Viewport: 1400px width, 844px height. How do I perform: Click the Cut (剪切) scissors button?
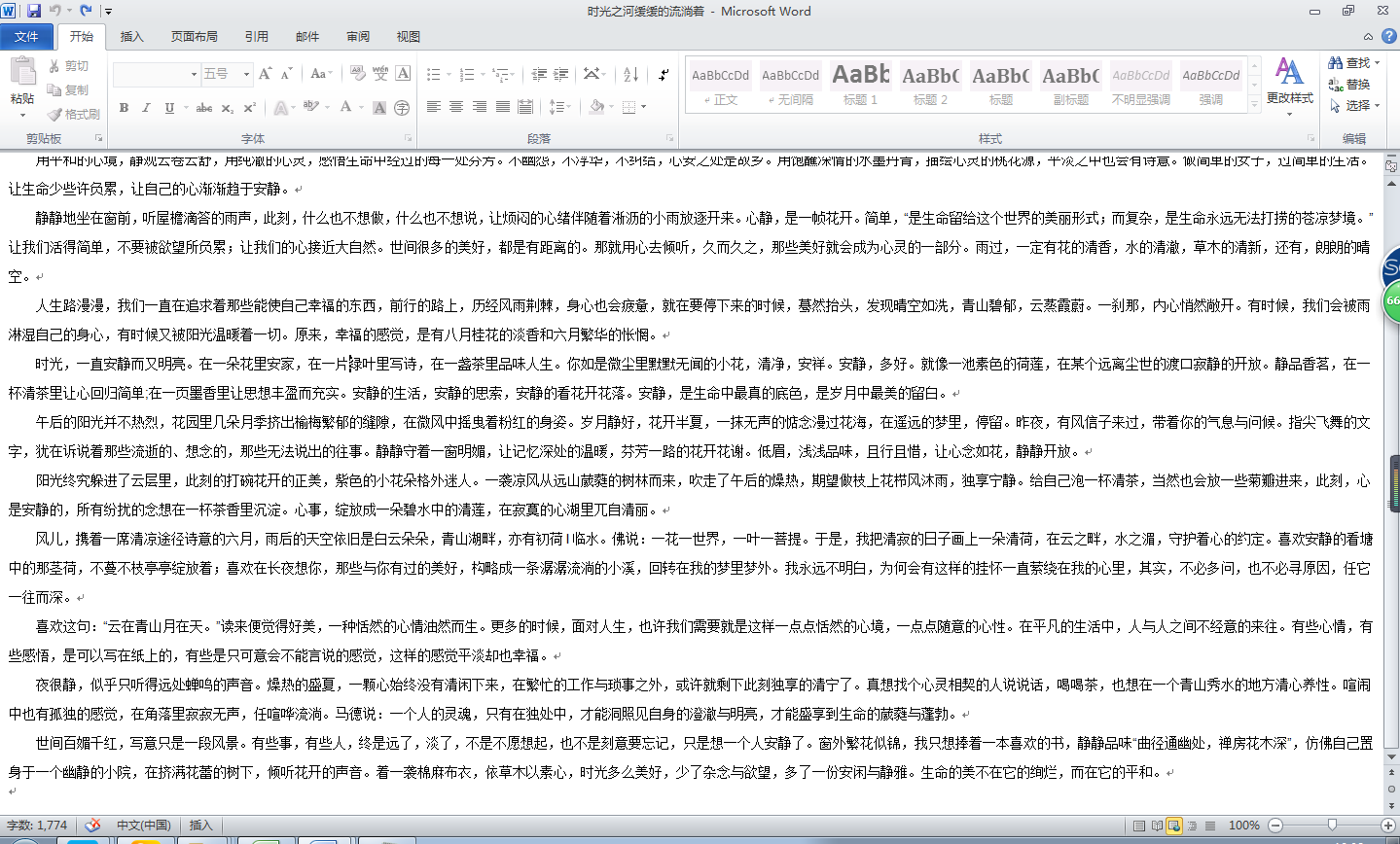[x=68, y=66]
